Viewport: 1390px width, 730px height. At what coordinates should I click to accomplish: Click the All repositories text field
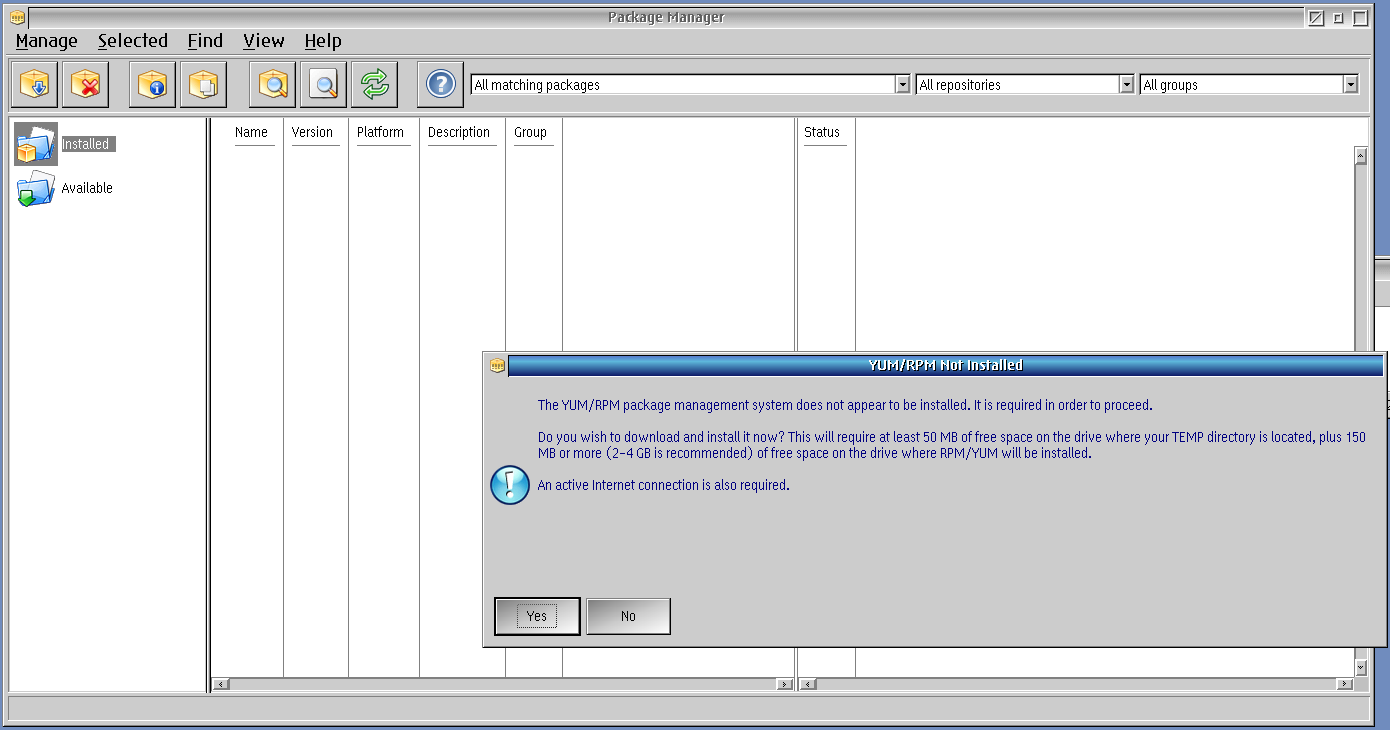(x=1018, y=85)
